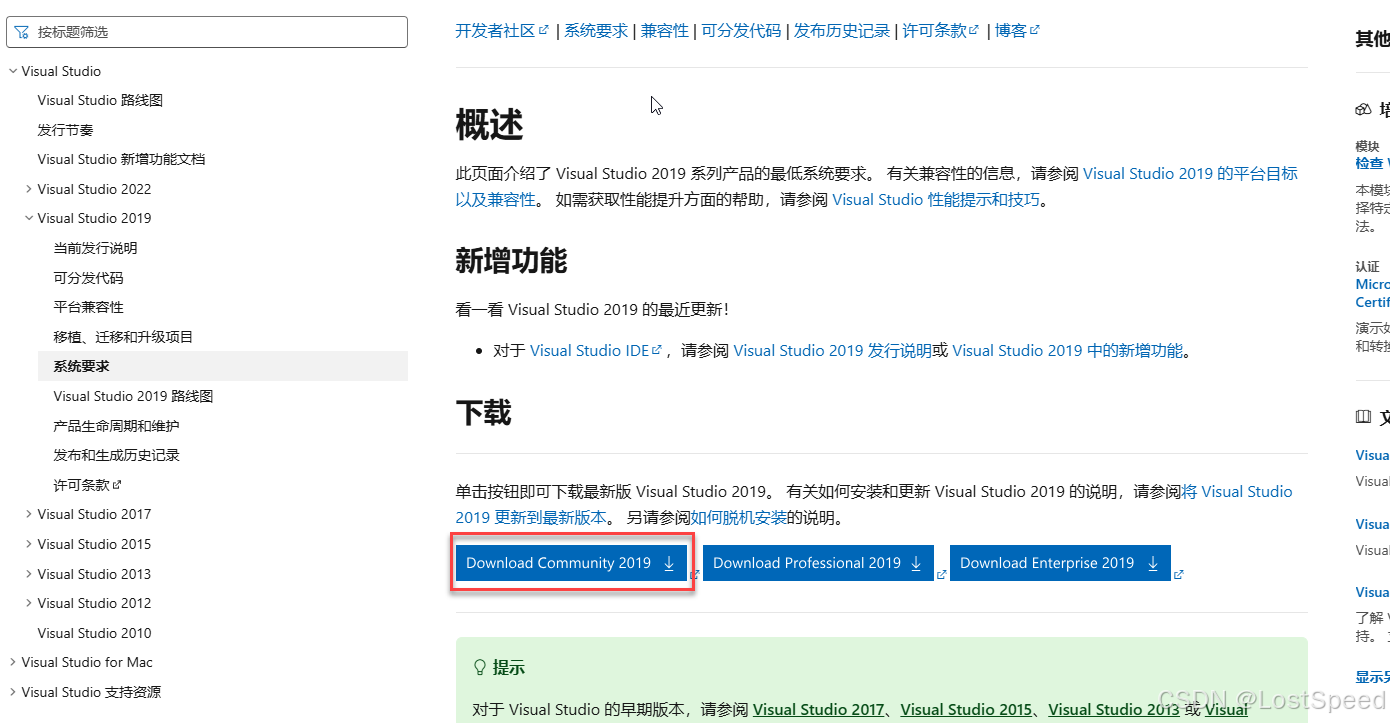Open the 兼容性 top link
The width and height of the screenshot is (1390, 723).
665,30
